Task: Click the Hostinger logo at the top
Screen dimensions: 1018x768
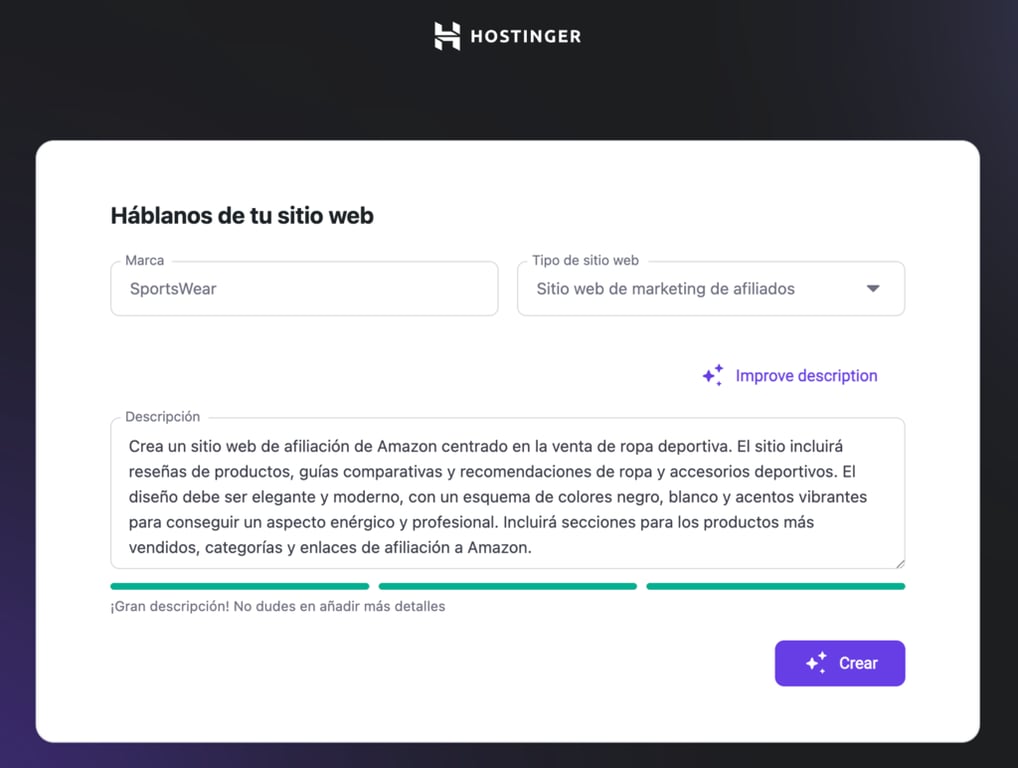Action: coord(507,35)
